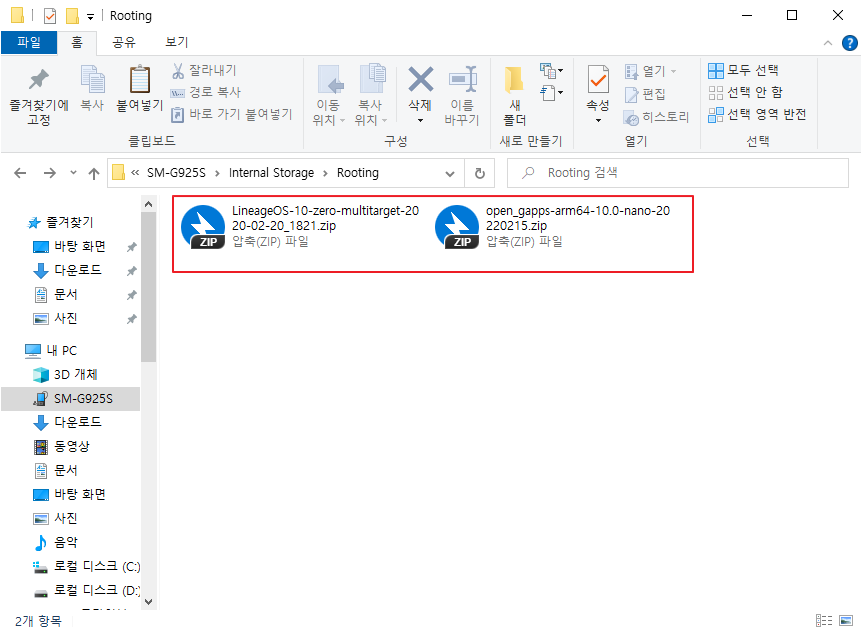Viewport: 862px width, 634px height.
Task: Click the Delete X icon
Action: coord(421,79)
